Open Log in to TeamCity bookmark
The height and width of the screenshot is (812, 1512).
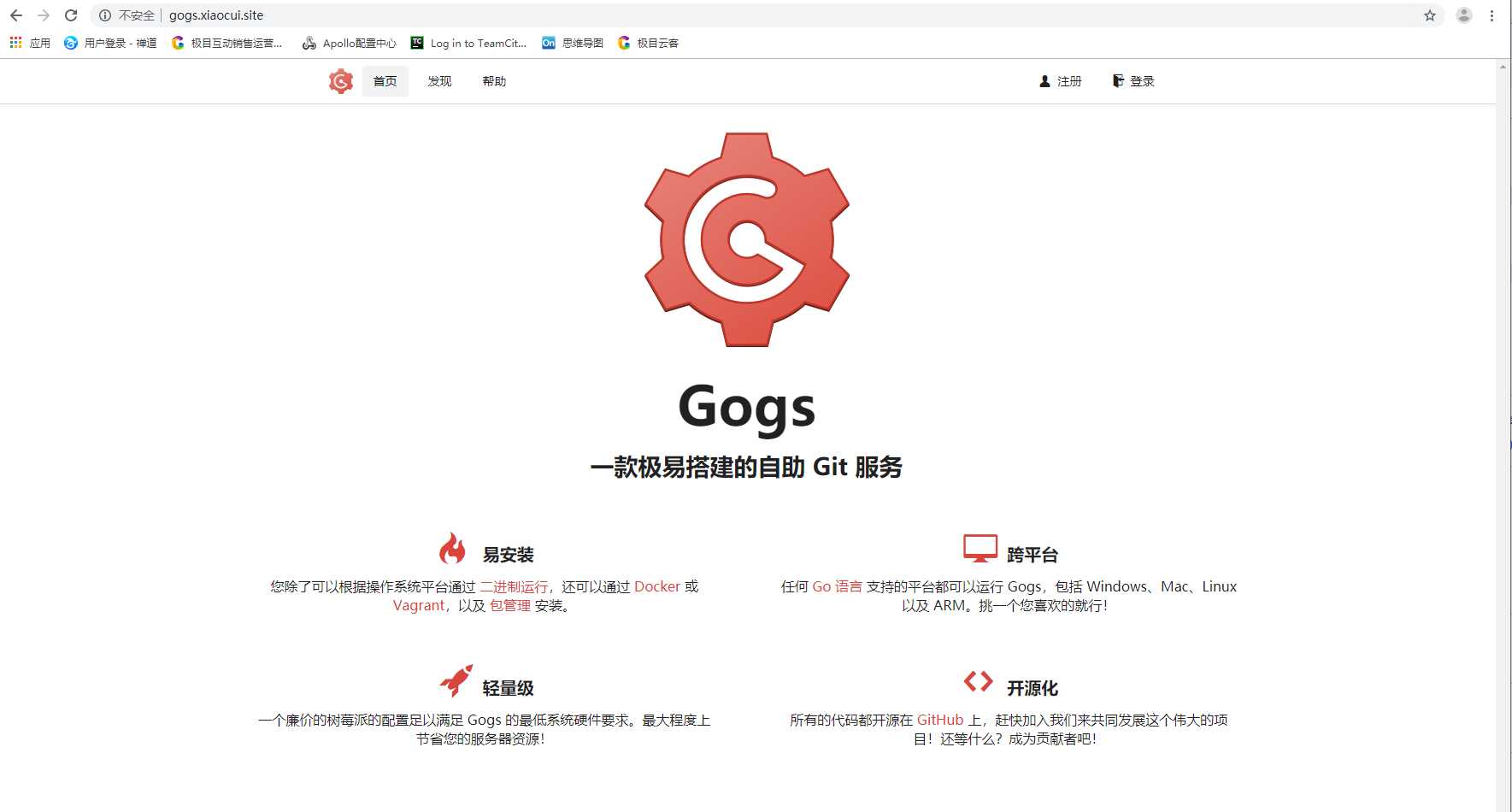pos(468,43)
